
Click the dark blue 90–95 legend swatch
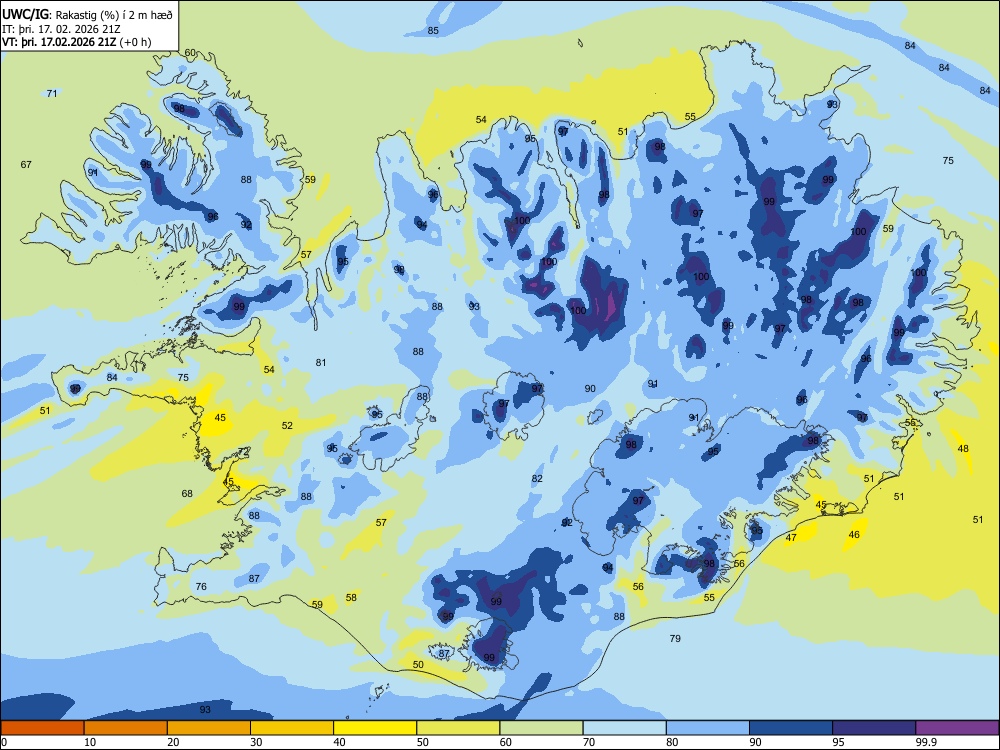pos(791,728)
